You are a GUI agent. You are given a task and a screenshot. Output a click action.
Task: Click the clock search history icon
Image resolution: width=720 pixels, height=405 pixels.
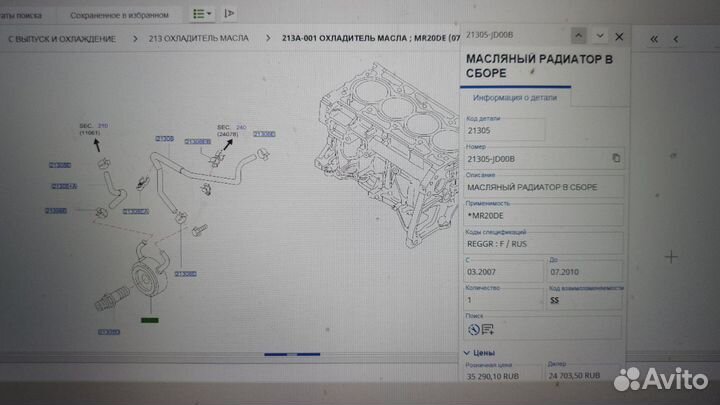pyautogui.click(x=473, y=328)
